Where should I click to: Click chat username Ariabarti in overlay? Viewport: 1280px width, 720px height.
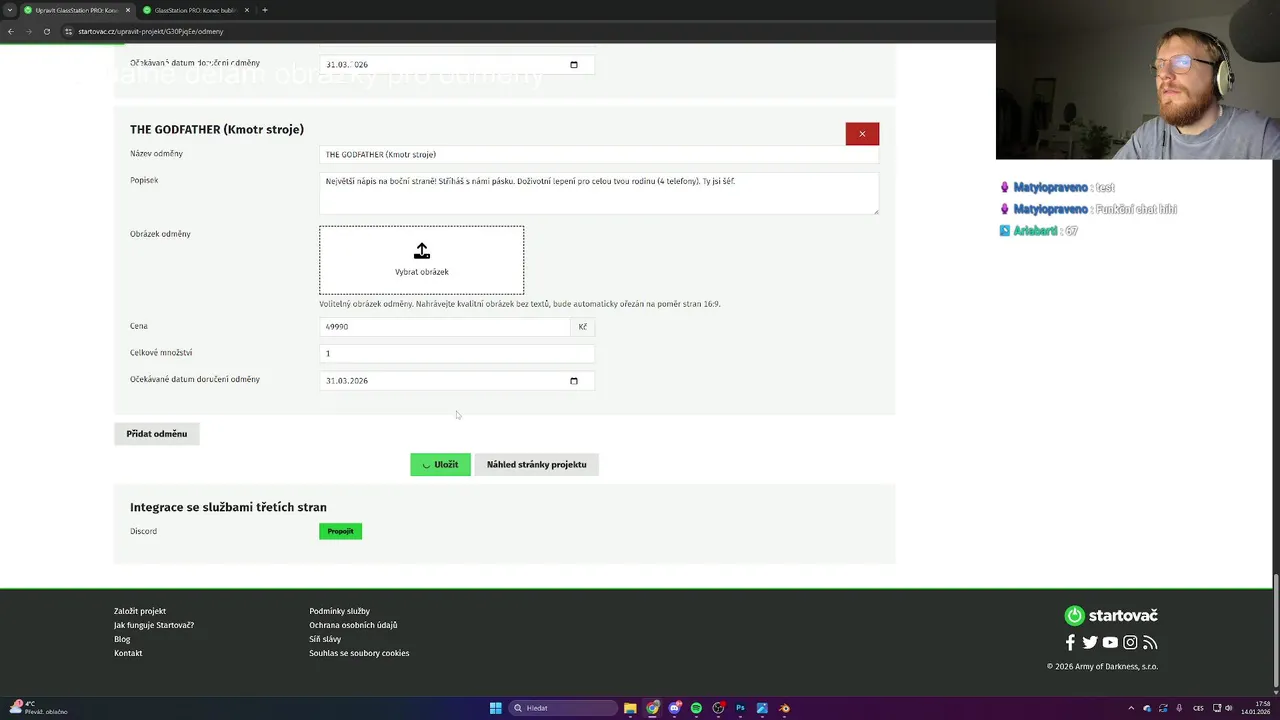click(1035, 231)
